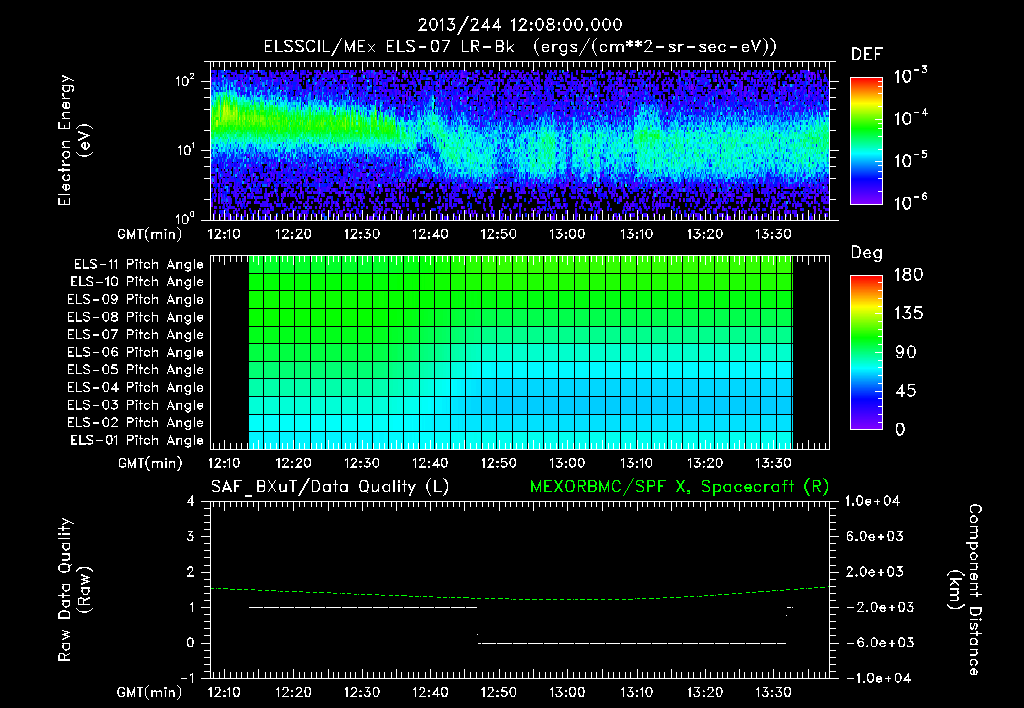Click inside the pitch angle grid plot
Image resolution: width=1024 pixels, height=708 pixels.
[520, 353]
